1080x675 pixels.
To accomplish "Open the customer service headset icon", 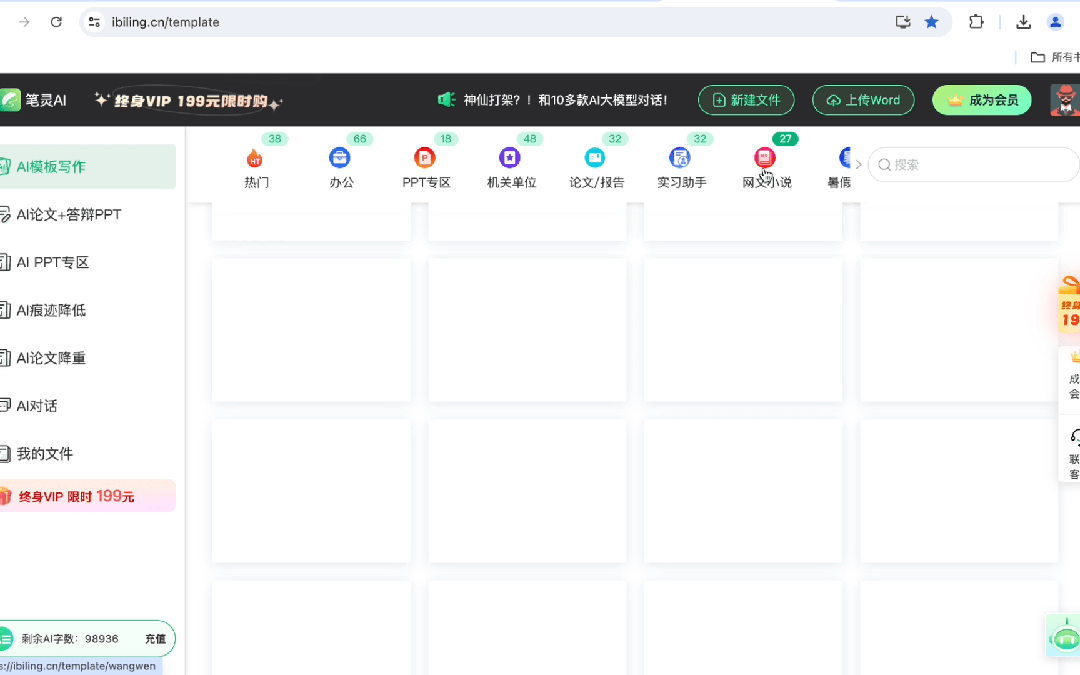I will pos(1074,437).
